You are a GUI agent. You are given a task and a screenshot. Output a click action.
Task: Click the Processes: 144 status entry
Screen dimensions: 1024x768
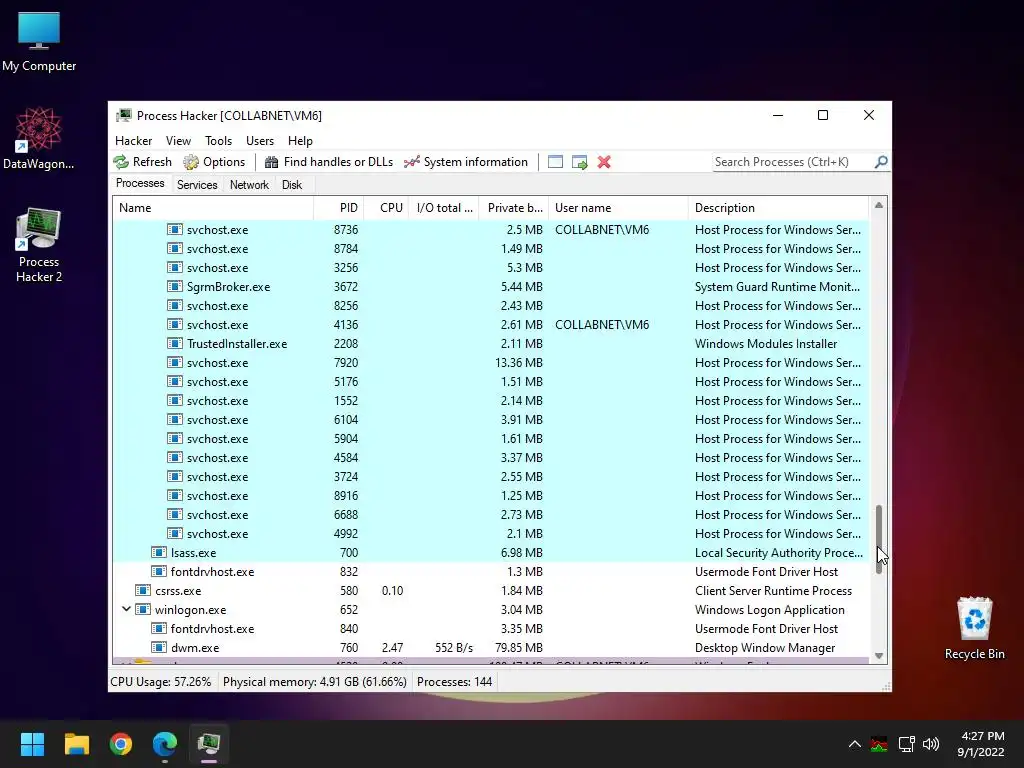click(455, 682)
